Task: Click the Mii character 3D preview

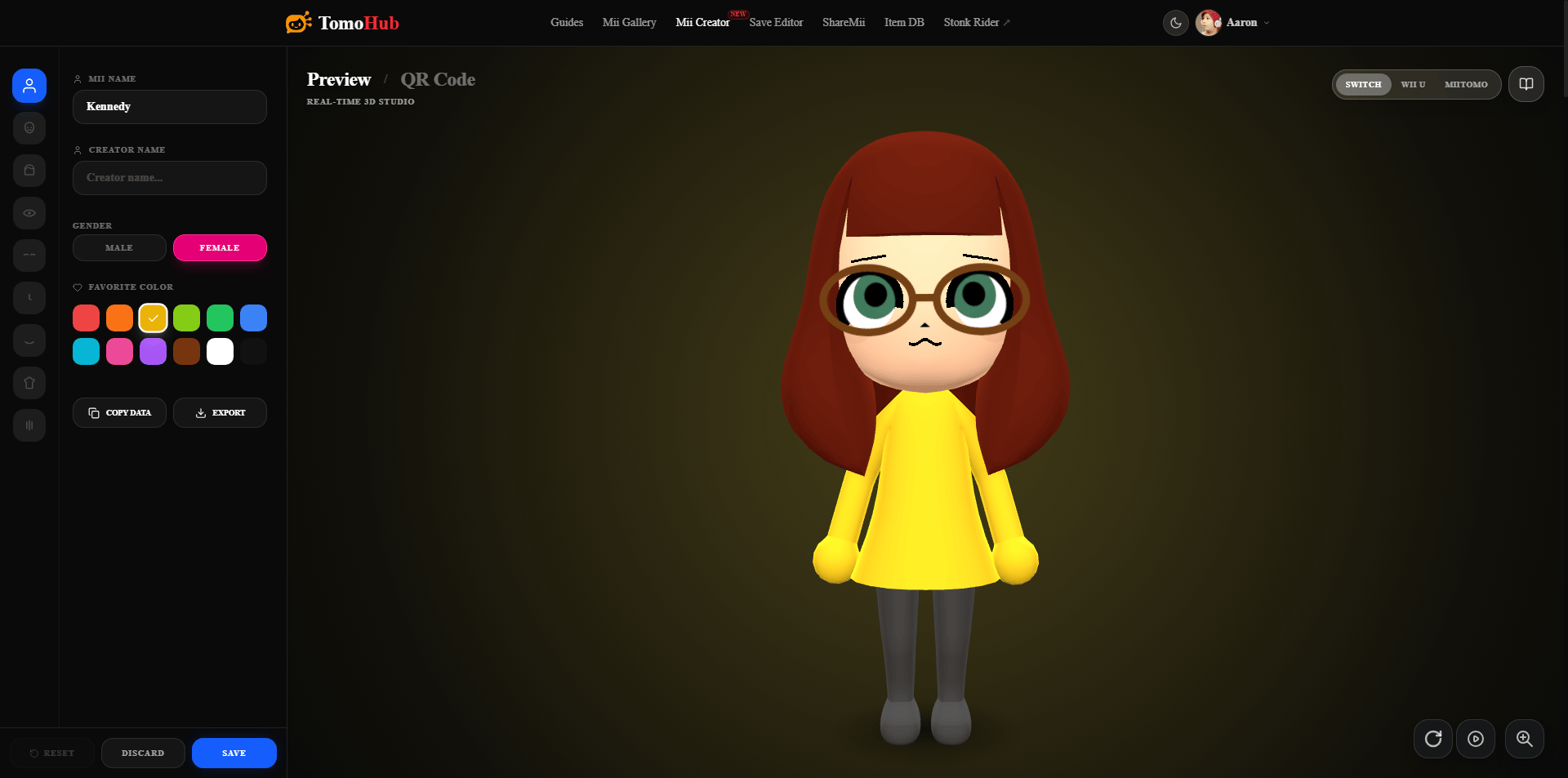Action: [x=925, y=437]
